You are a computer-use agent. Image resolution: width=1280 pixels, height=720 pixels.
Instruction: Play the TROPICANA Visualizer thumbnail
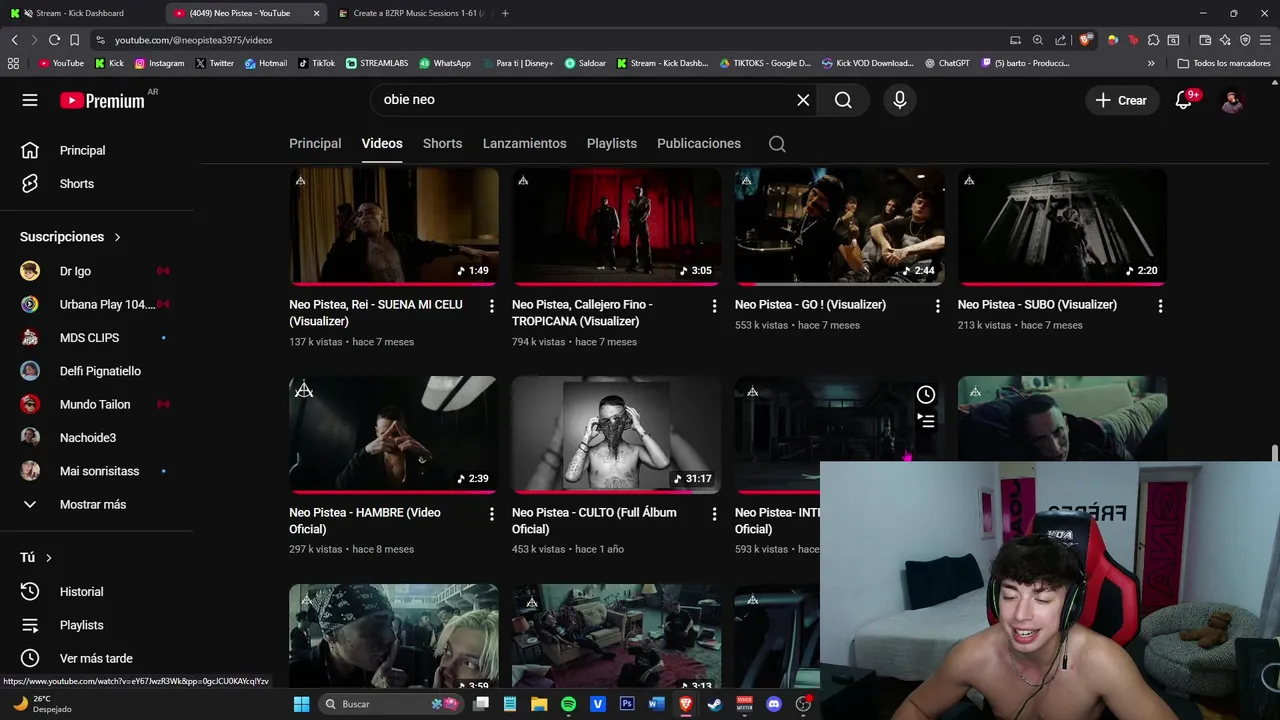[x=616, y=226]
